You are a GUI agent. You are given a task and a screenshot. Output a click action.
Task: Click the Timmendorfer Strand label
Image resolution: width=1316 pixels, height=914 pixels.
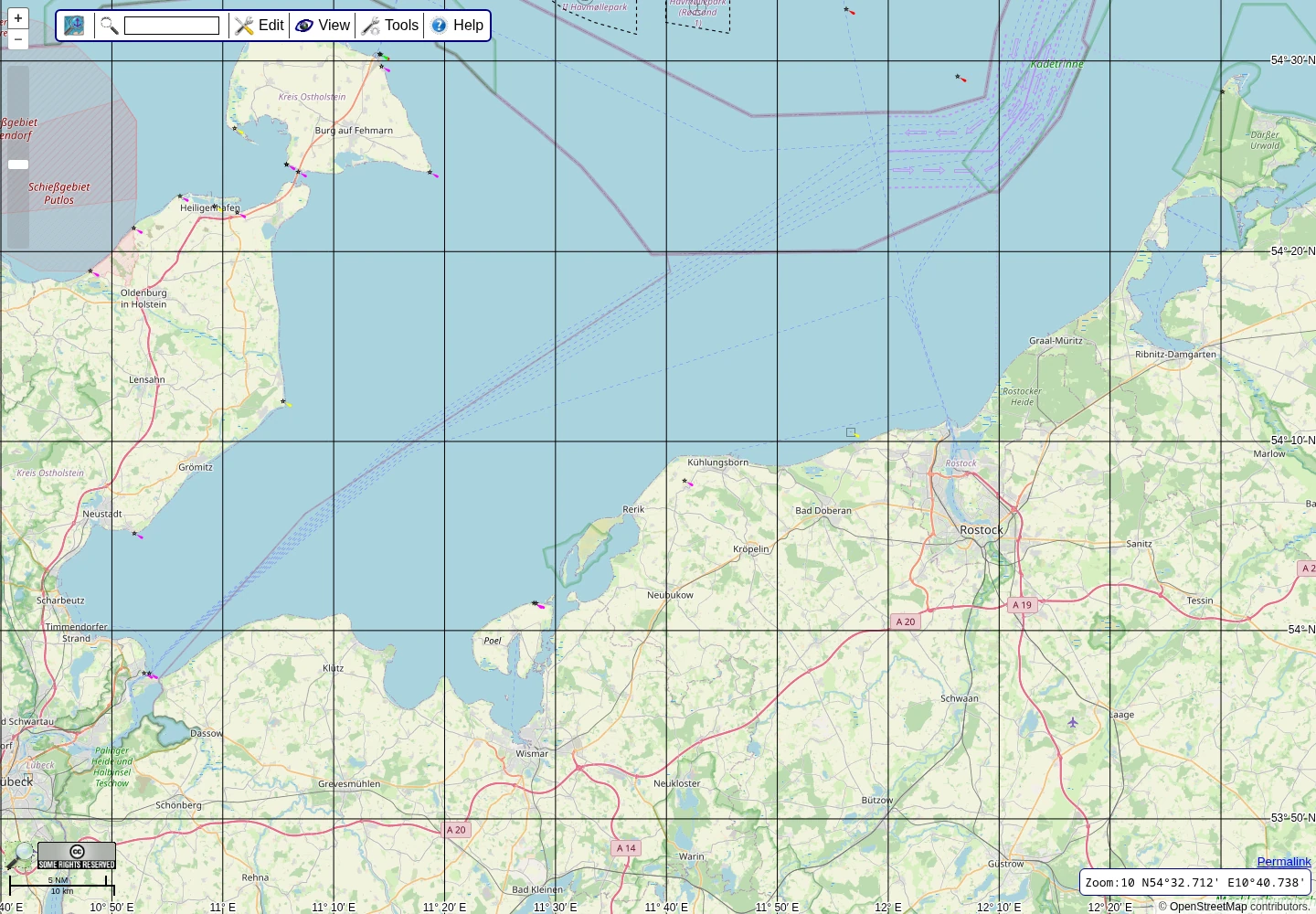tap(76, 632)
